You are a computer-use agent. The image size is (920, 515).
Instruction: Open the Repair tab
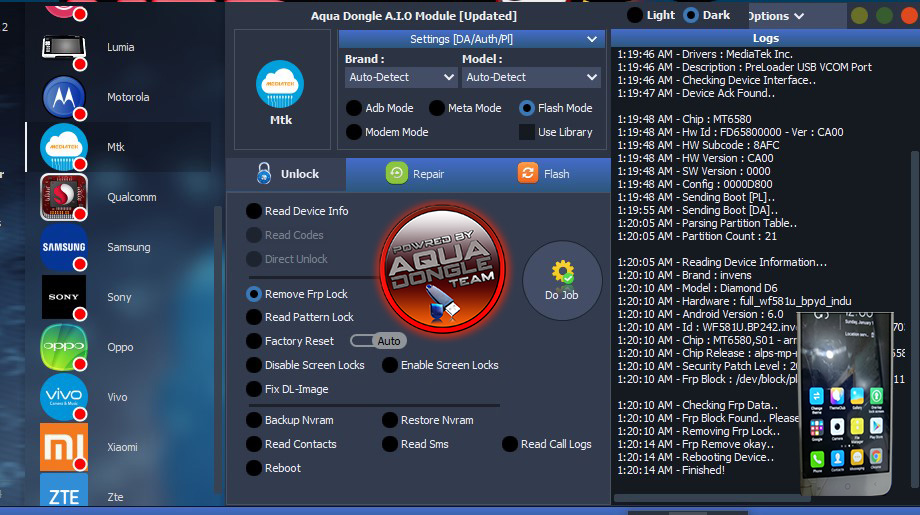click(415, 174)
